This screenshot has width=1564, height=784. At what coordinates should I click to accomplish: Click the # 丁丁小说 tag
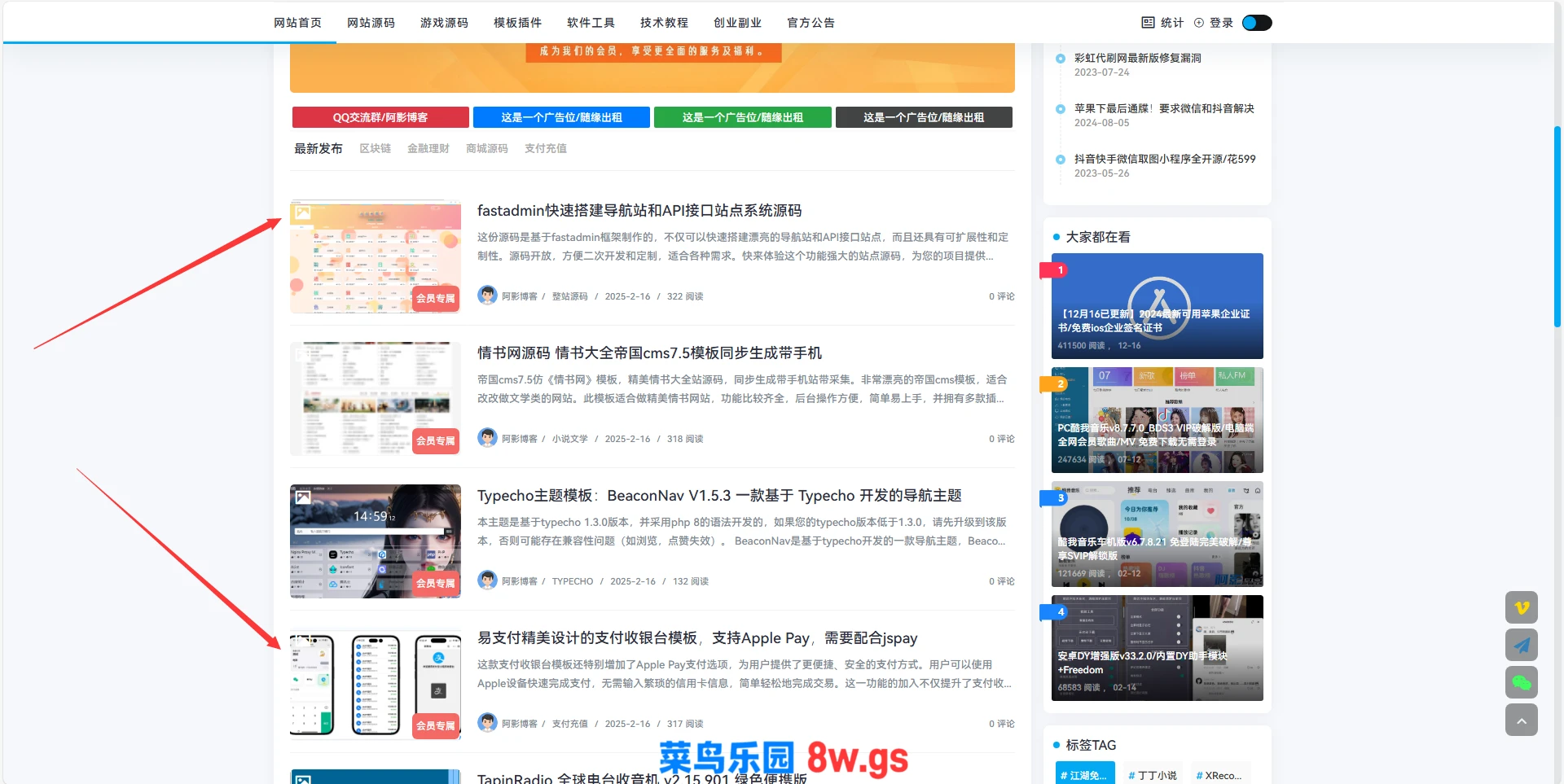[x=1153, y=774]
